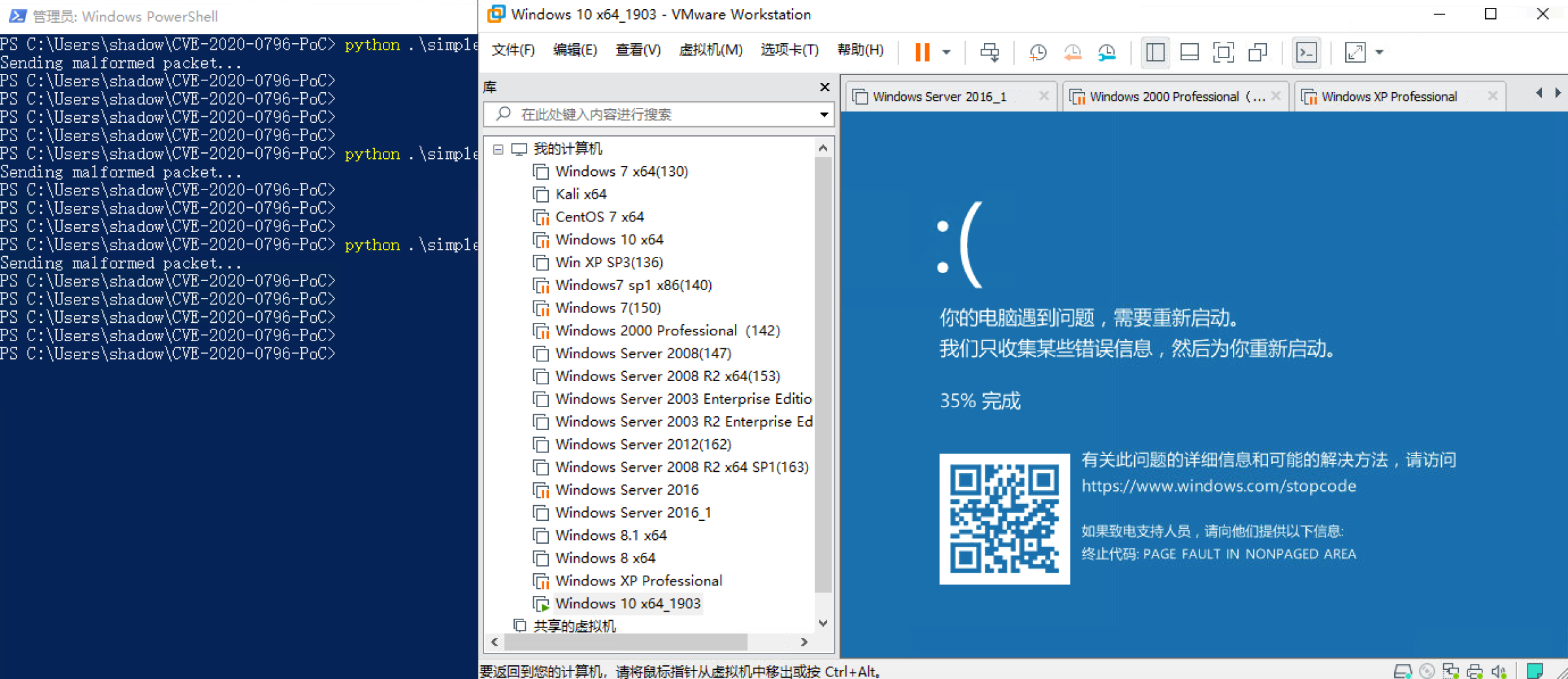Enter full screen mode
Viewport: 1568px width, 679px height.
point(1224,52)
